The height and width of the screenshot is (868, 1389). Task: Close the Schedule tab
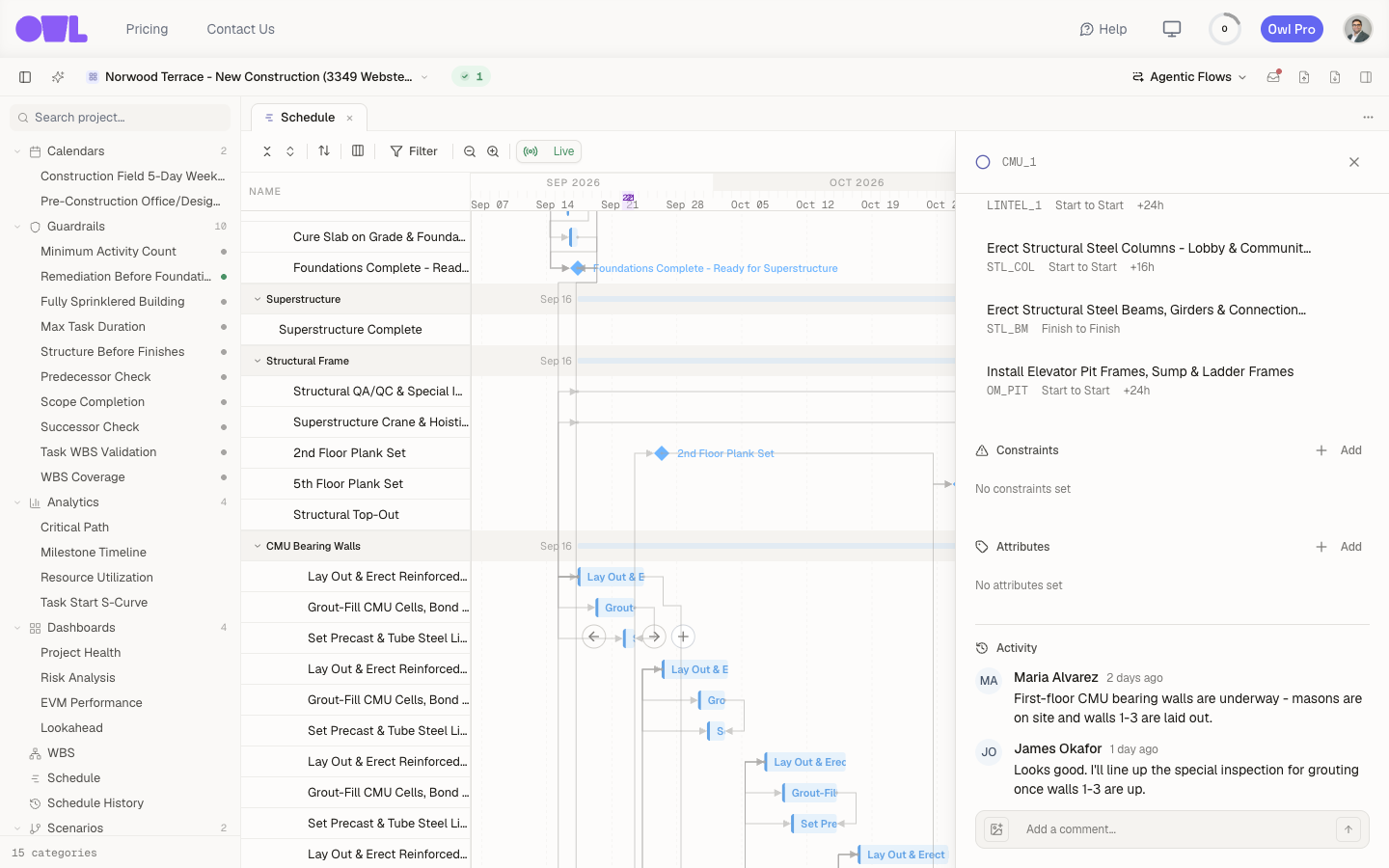click(x=350, y=118)
